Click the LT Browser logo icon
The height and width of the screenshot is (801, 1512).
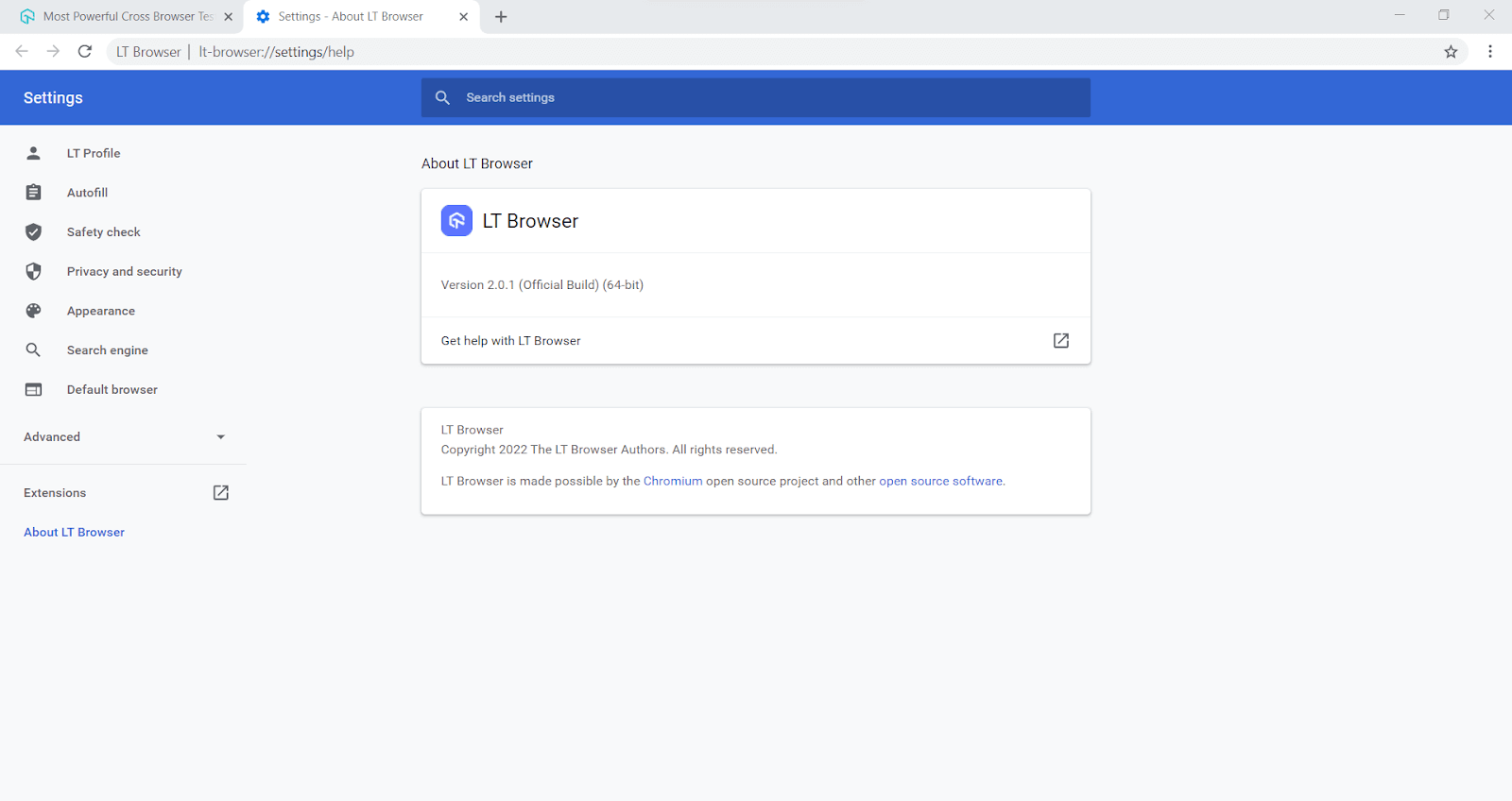coord(456,221)
